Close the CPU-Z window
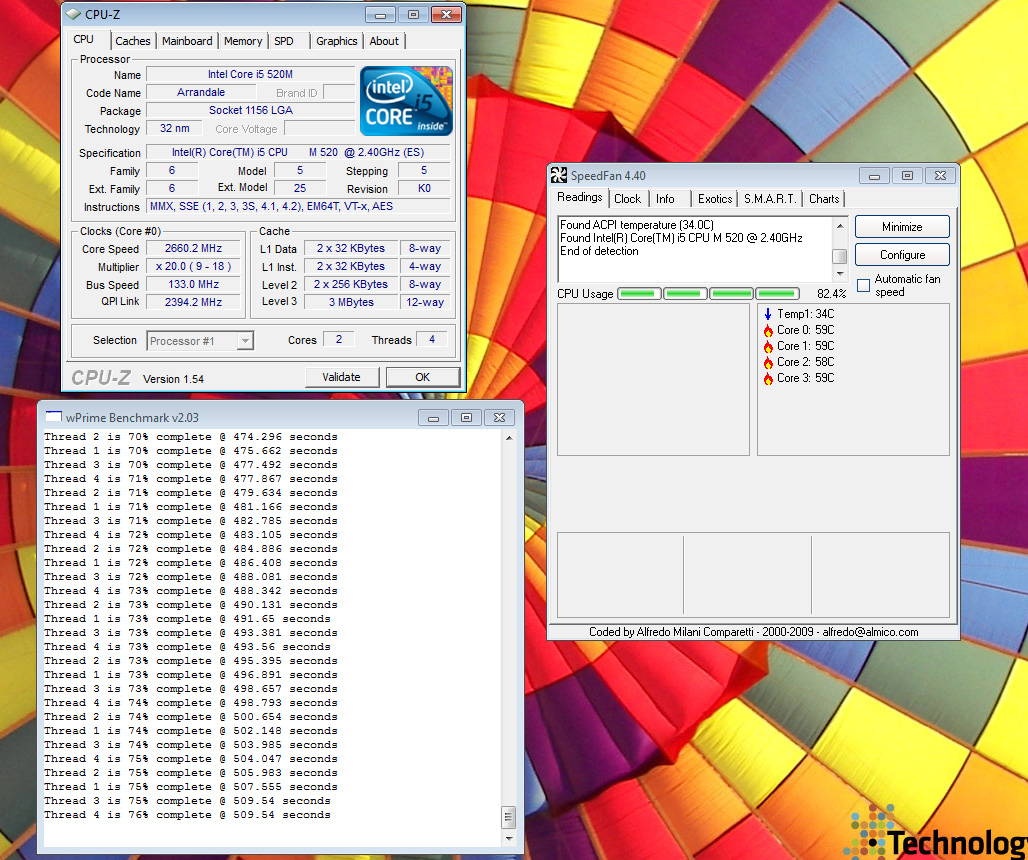This screenshot has height=860, width=1028. coord(446,14)
